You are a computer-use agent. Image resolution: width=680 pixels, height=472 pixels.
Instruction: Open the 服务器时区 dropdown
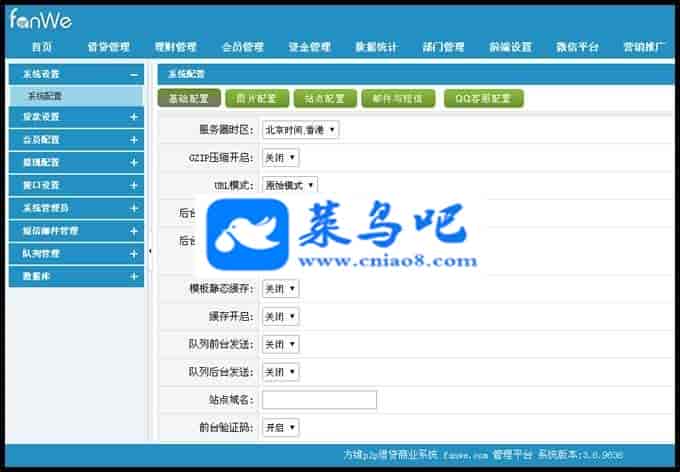click(300, 130)
